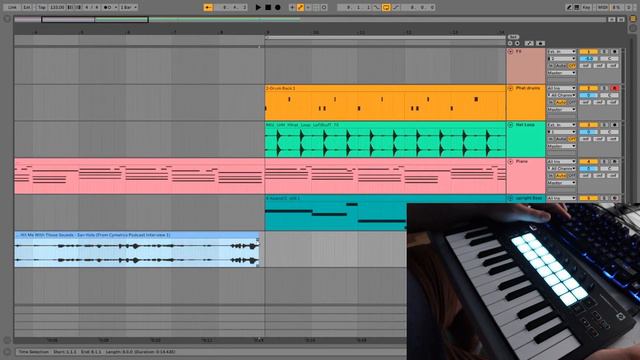Set FX track monitor to Auto
Image resolution: width=640 pixels, height=360 pixels.
tap(562, 65)
